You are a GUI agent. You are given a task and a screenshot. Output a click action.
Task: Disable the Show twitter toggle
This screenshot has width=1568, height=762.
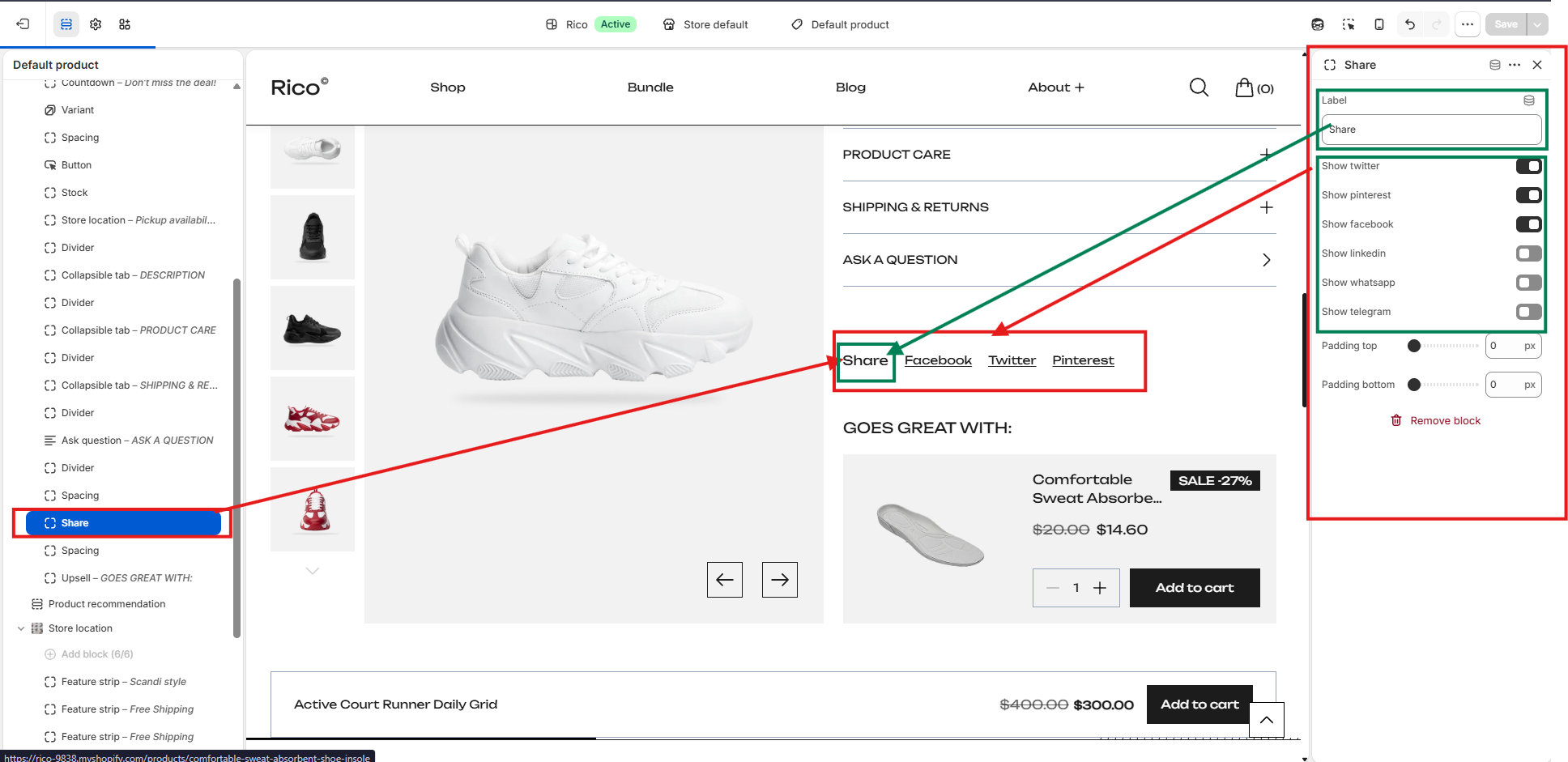coord(1529,166)
